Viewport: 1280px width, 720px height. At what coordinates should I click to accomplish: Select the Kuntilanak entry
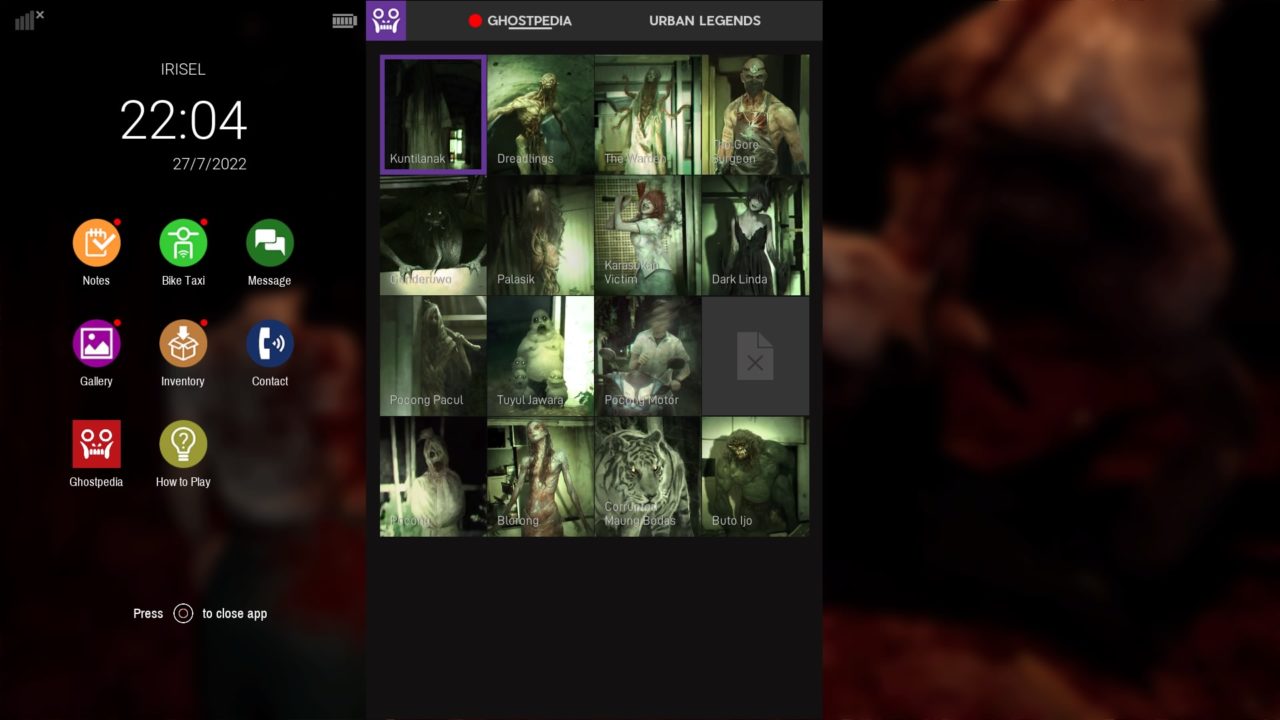tap(433, 115)
